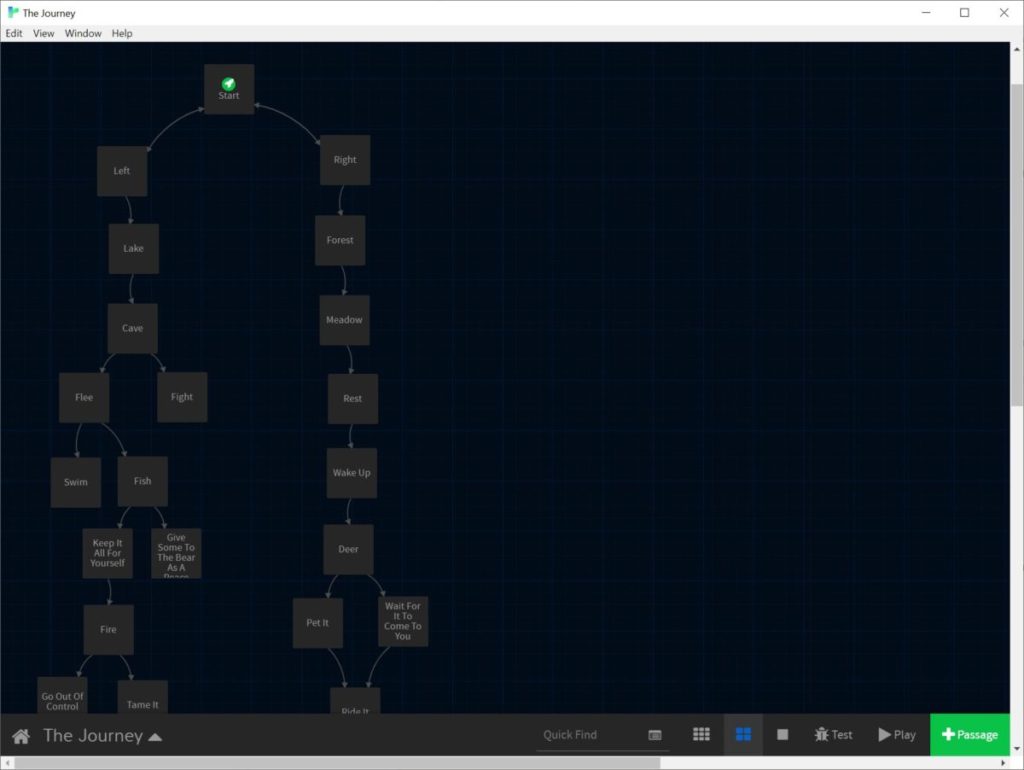Click the Test bug button

point(833,735)
